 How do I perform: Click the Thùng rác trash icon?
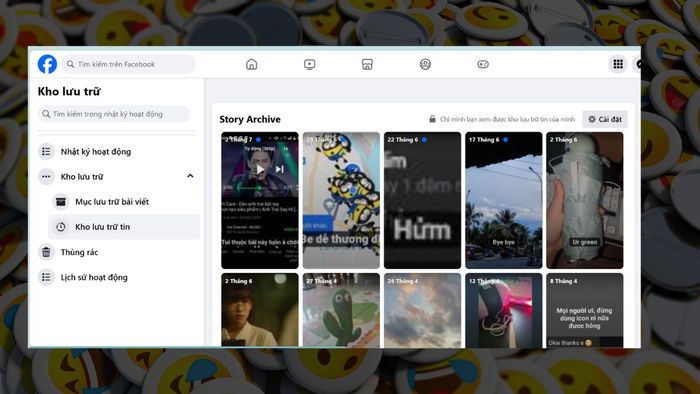point(46,252)
